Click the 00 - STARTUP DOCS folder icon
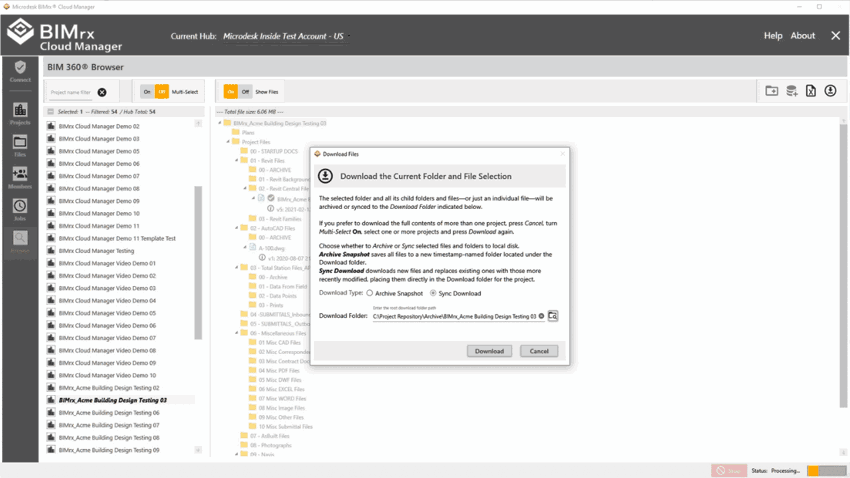 (244, 151)
